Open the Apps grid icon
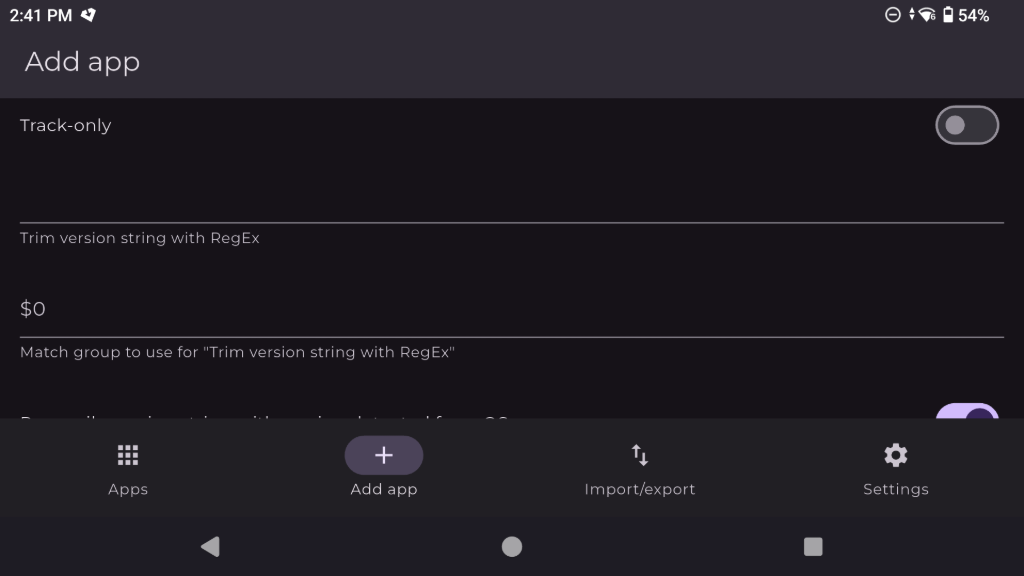 pyautogui.click(x=127, y=456)
